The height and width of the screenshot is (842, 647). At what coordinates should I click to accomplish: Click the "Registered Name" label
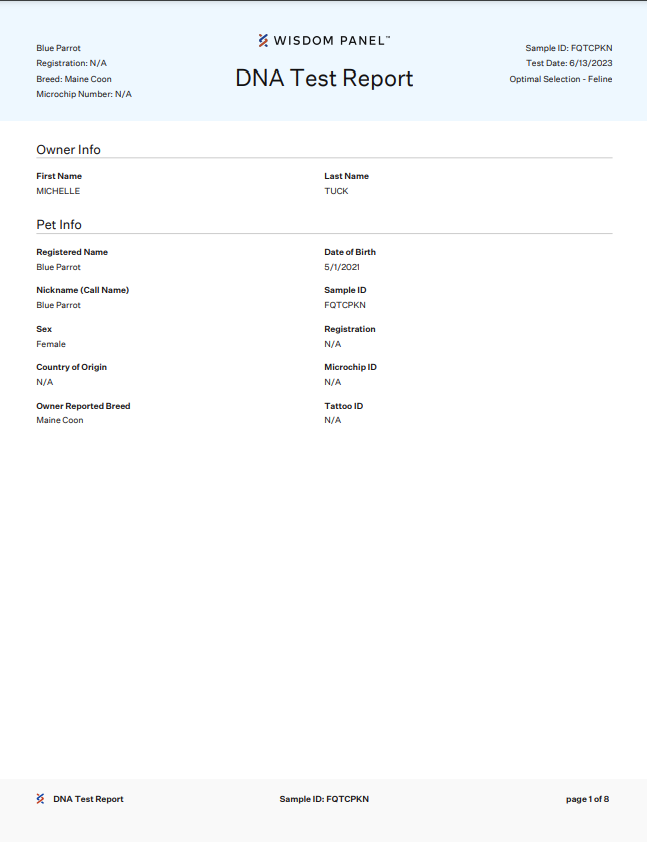[x=72, y=252]
